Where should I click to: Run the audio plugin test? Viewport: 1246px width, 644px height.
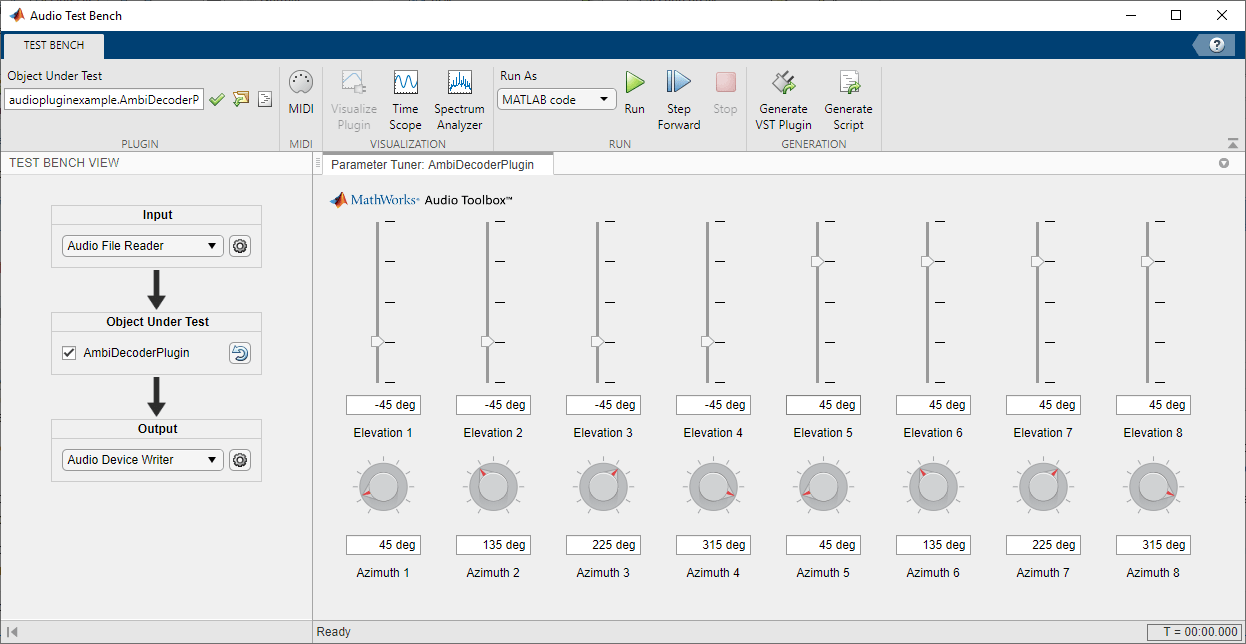634,92
